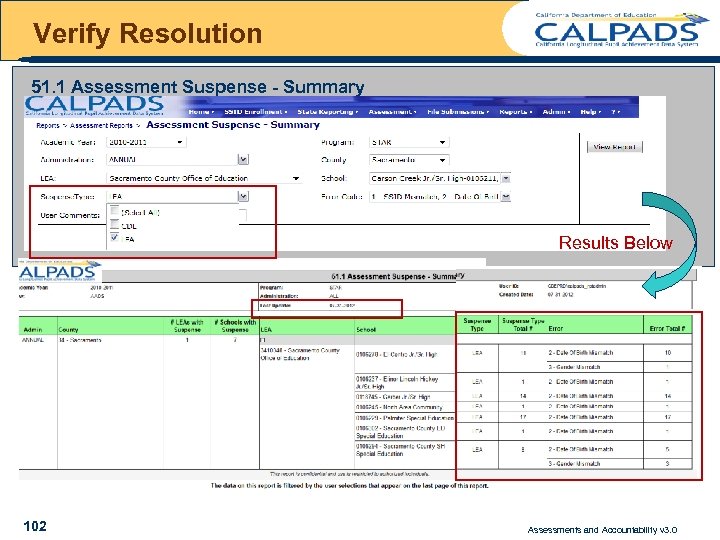Click the County column header in report
This screenshot has height=540, width=720.
[x=68, y=330]
